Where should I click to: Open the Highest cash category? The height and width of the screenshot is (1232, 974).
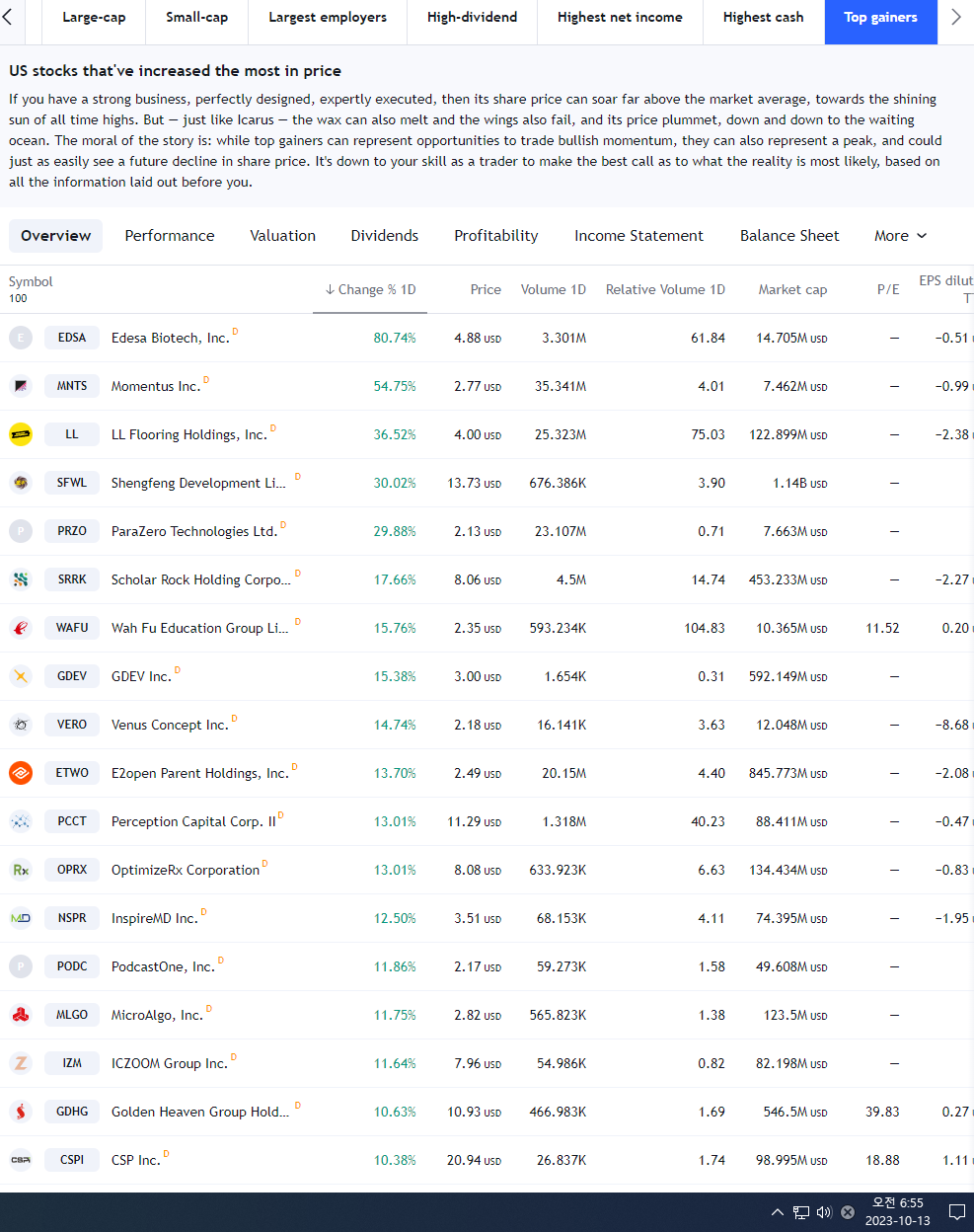(763, 18)
